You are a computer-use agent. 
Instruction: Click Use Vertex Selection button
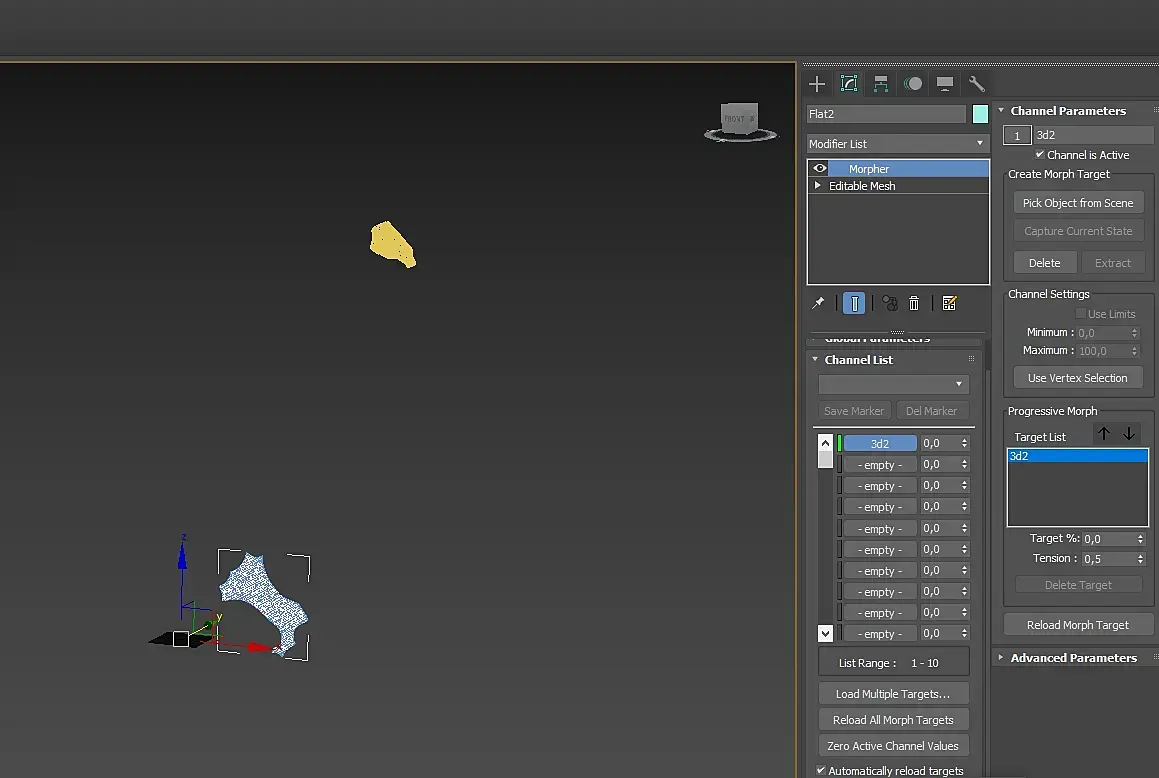[x=1078, y=378]
